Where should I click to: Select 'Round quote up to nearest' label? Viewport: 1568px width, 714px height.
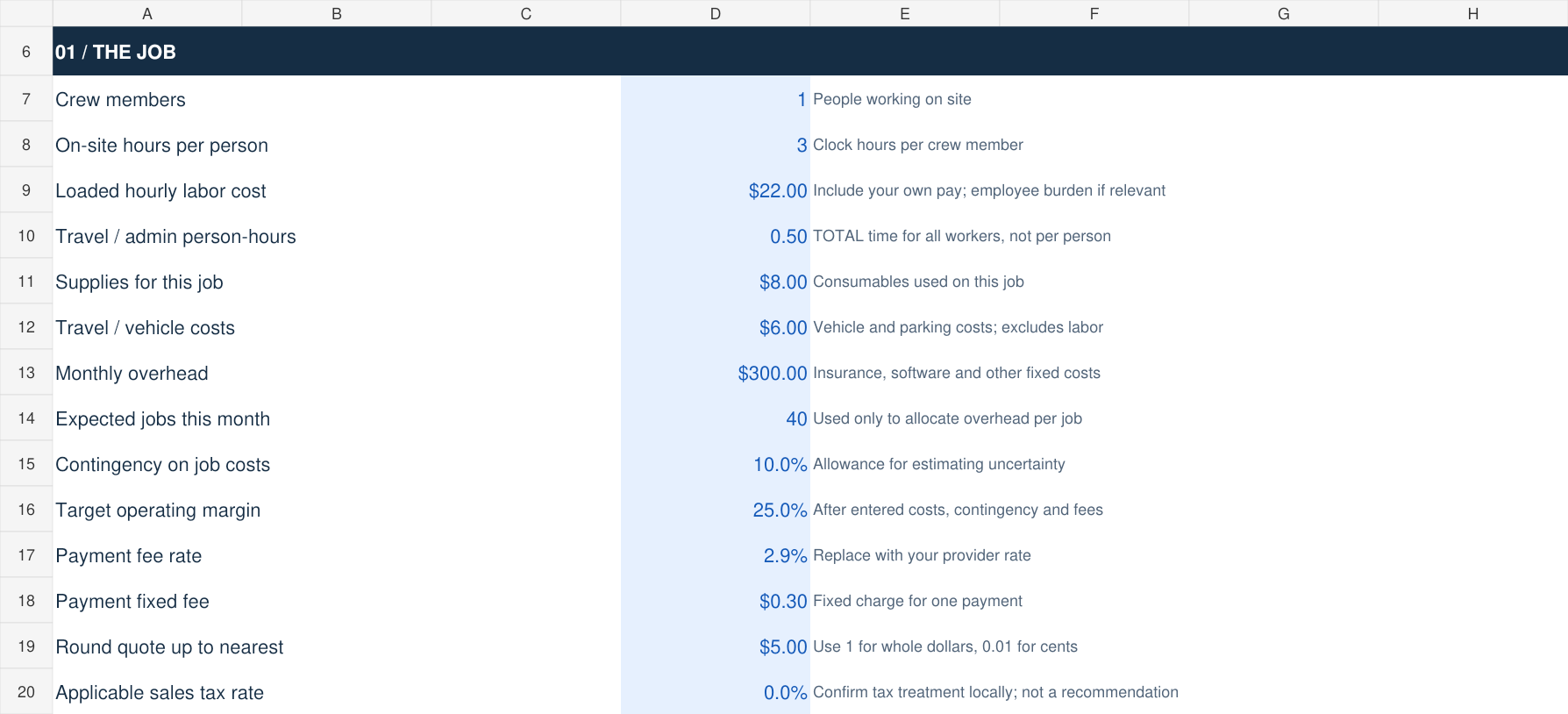click(x=169, y=647)
